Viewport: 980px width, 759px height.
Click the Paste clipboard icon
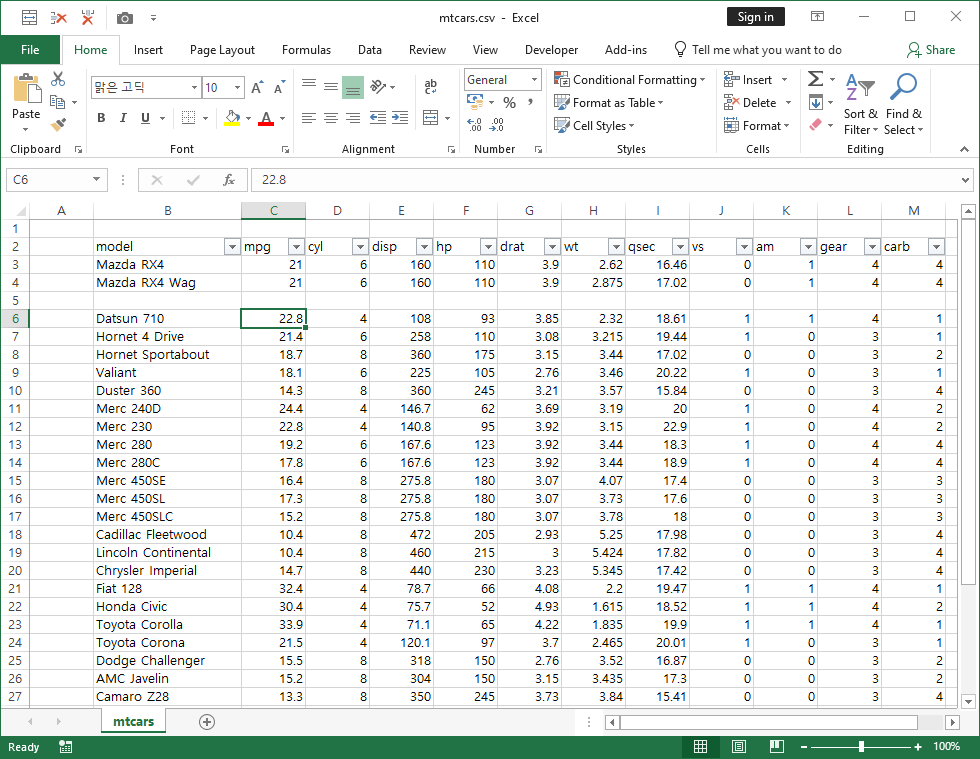26,88
